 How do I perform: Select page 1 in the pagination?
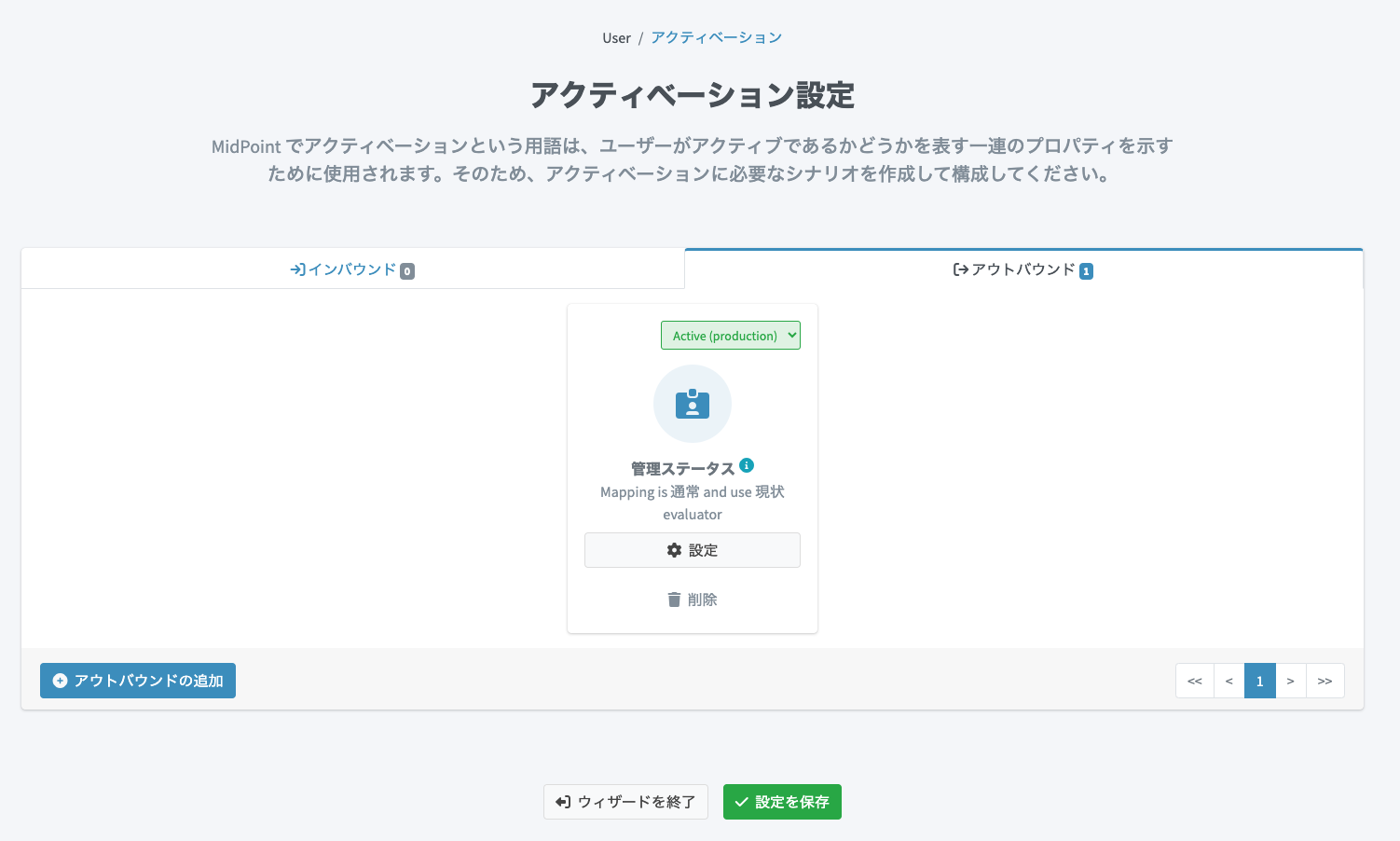[1260, 681]
